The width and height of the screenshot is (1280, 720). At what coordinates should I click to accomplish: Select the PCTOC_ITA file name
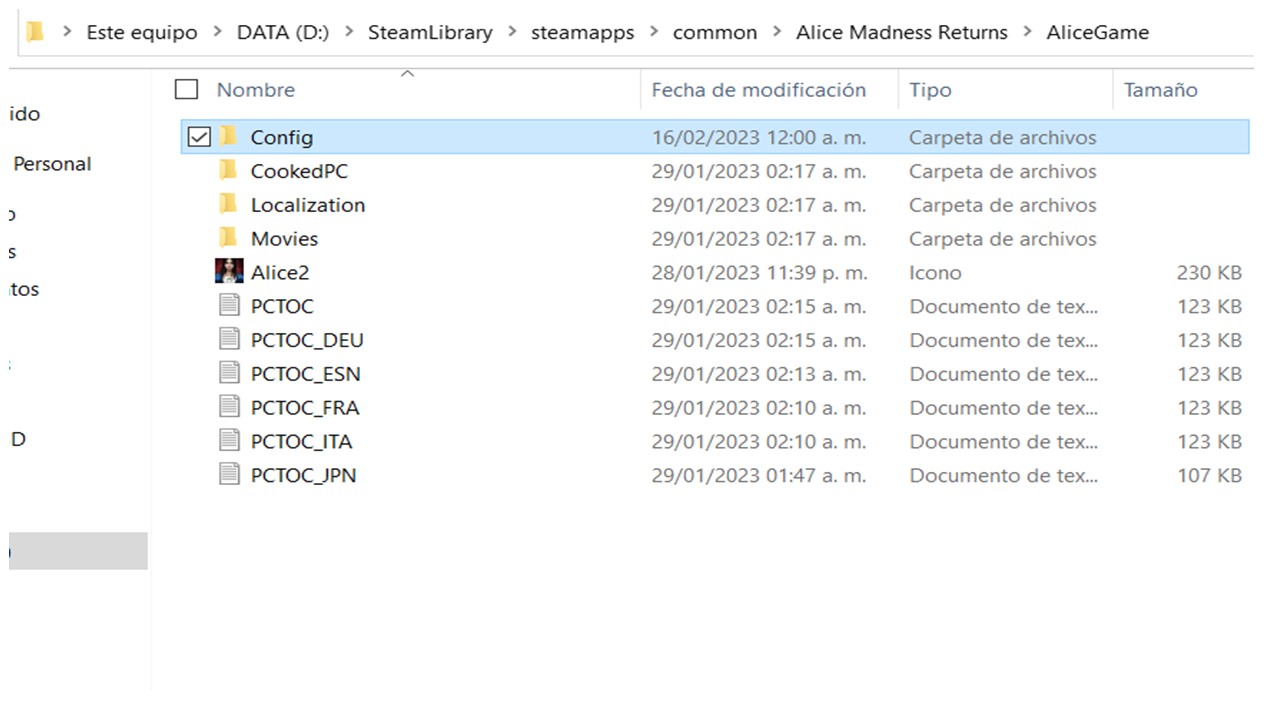302,442
